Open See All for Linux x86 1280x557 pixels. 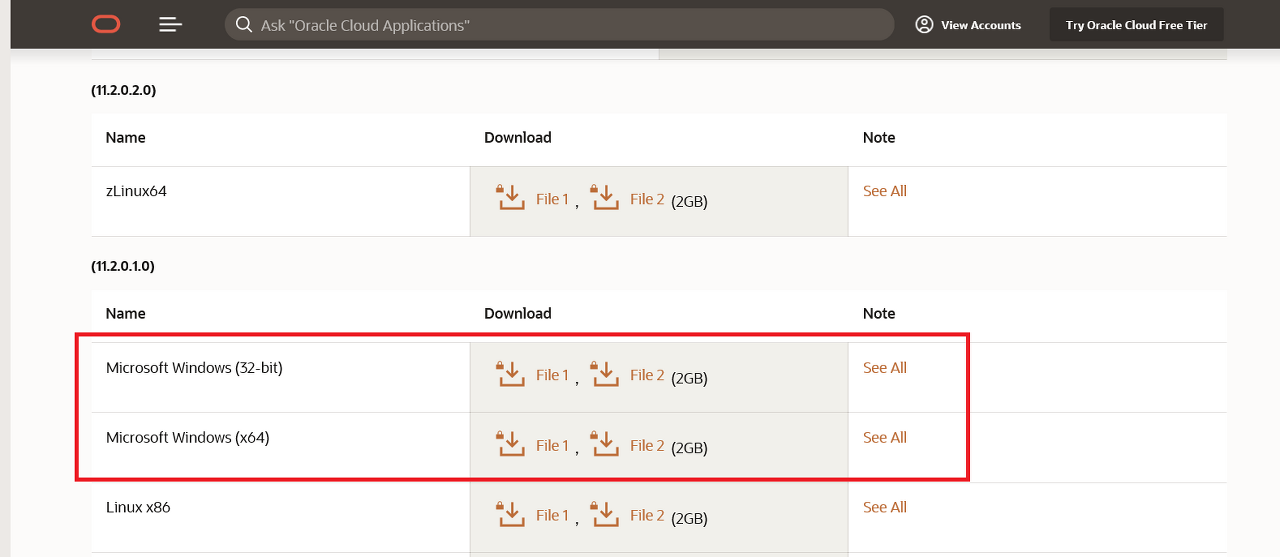click(885, 507)
